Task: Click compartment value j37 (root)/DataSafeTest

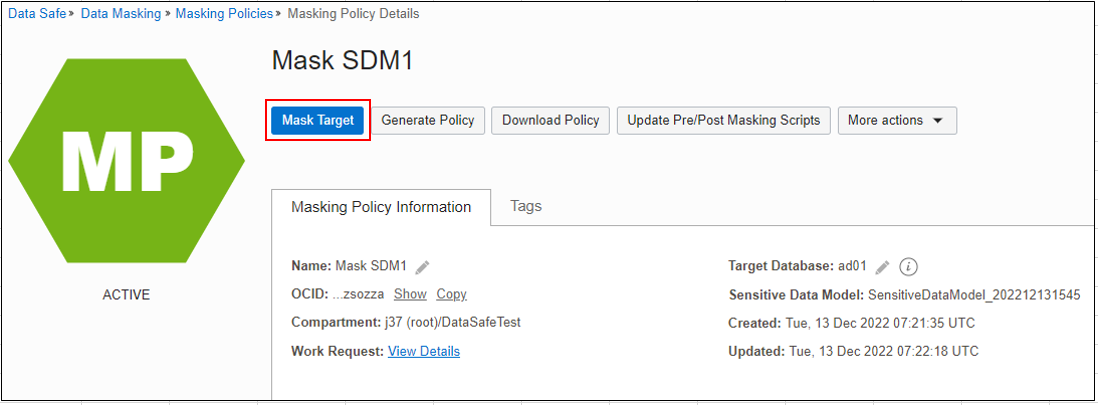Action: tap(451, 323)
